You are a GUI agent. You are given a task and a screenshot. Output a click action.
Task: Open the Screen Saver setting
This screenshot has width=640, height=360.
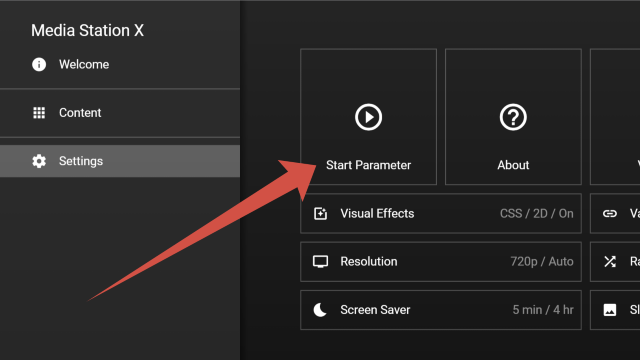pos(441,310)
